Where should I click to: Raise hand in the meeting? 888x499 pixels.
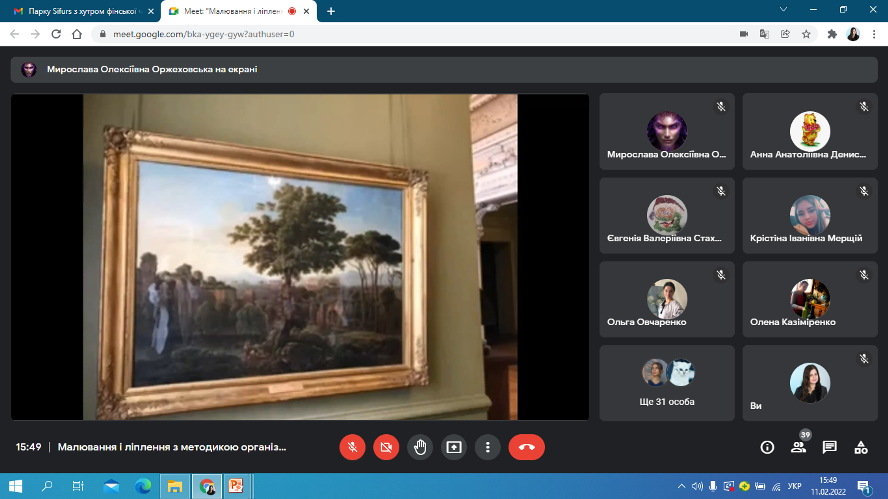[x=420, y=447]
